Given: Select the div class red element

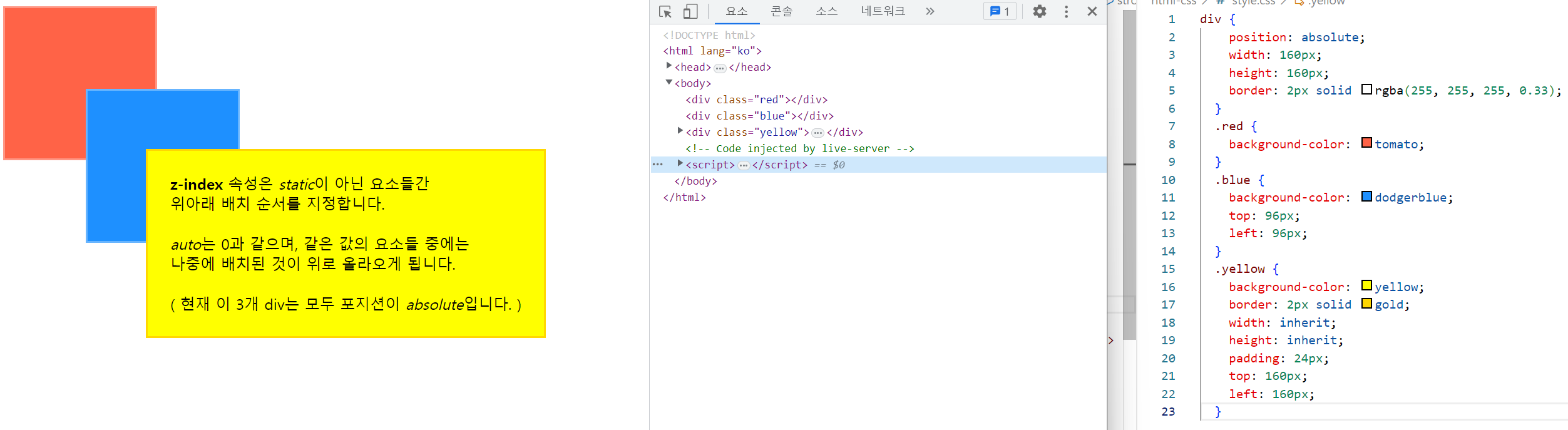Looking at the screenshot, I should pos(756,100).
